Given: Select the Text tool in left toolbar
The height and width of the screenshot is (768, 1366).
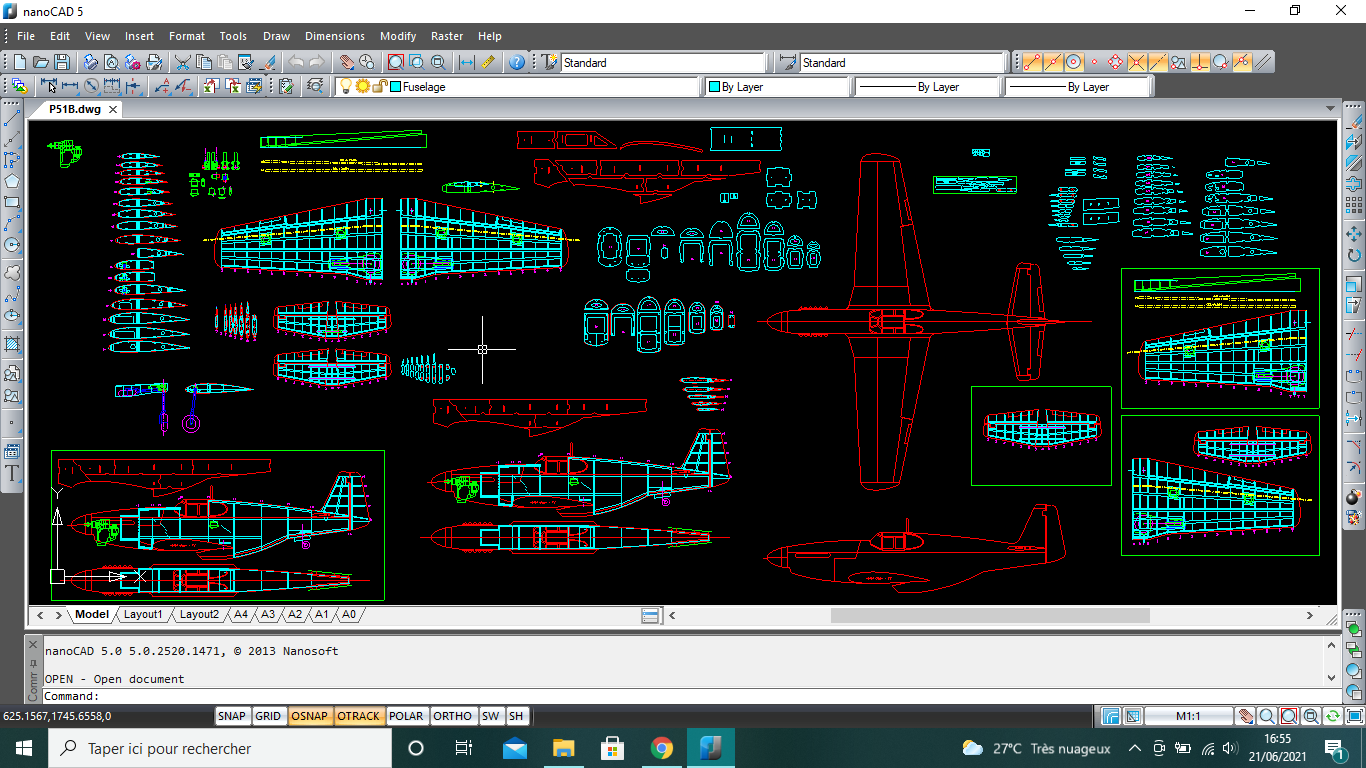Looking at the screenshot, I should (x=12, y=474).
